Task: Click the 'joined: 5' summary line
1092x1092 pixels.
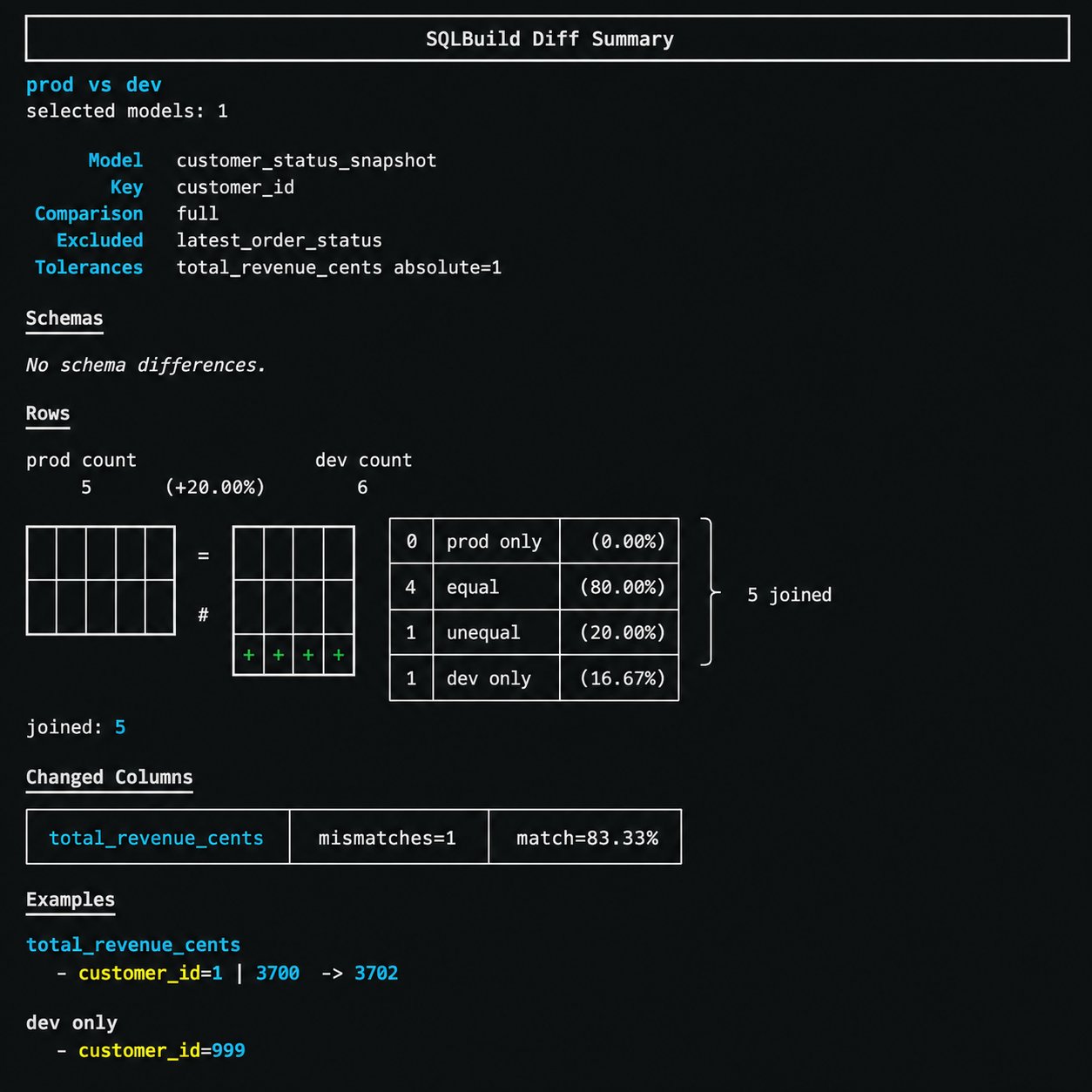Action: (76, 727)
